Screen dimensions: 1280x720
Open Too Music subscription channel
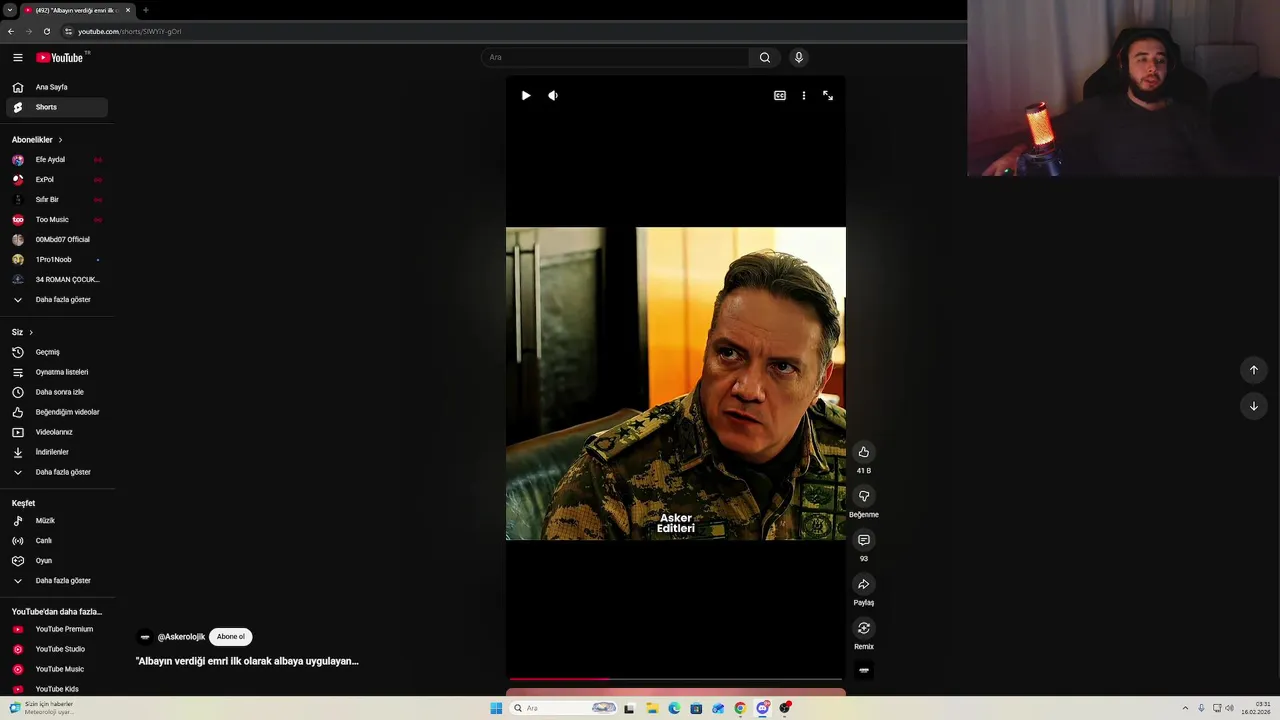(57, 220)
